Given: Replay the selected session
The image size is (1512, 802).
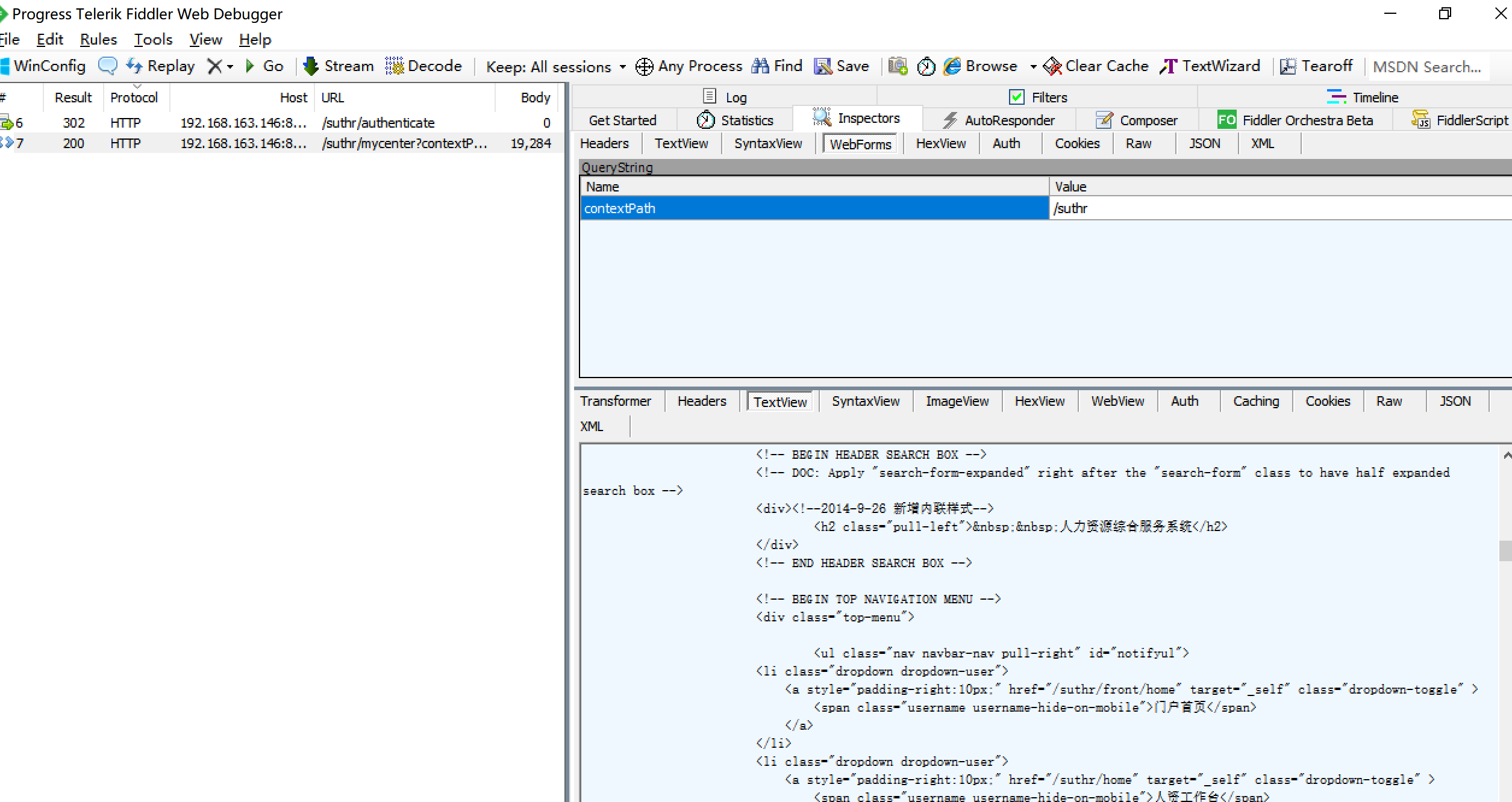Looking at the screenshot, I should tap(160, 66).
